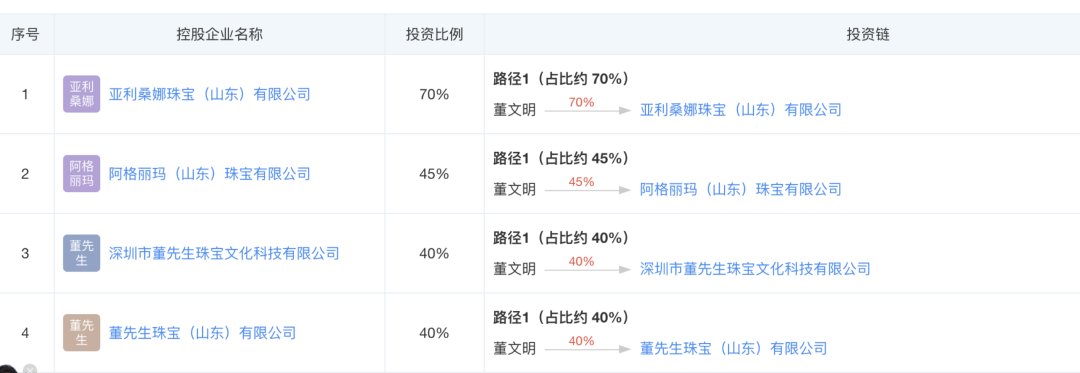
Task: Open 亚利桑娜珠宝 link in the investment chain
Action: (x=740, y=109)
